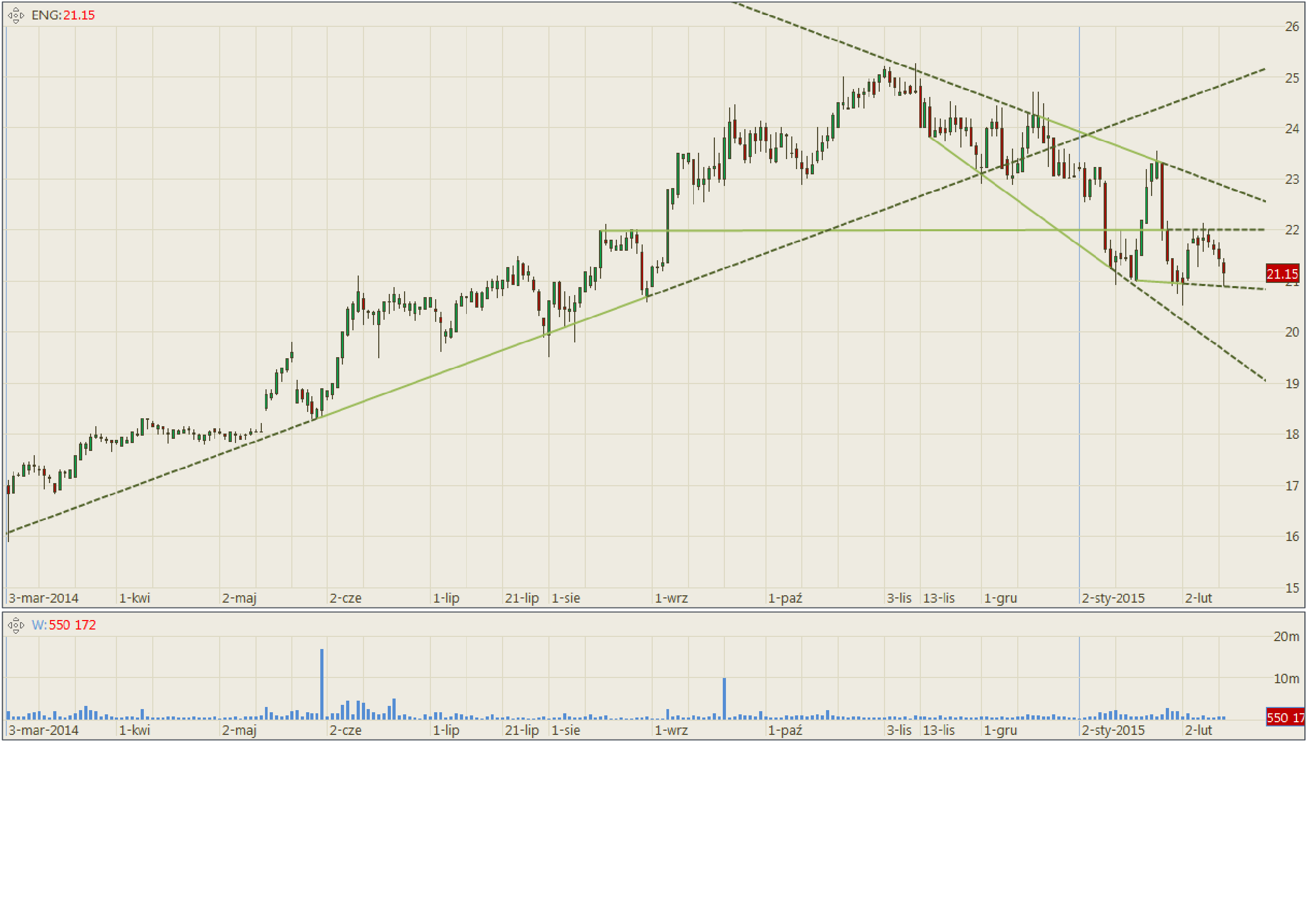Click the 15 price level on right scale
This screenshot has width=1307, height=924.
(1292, 587)
